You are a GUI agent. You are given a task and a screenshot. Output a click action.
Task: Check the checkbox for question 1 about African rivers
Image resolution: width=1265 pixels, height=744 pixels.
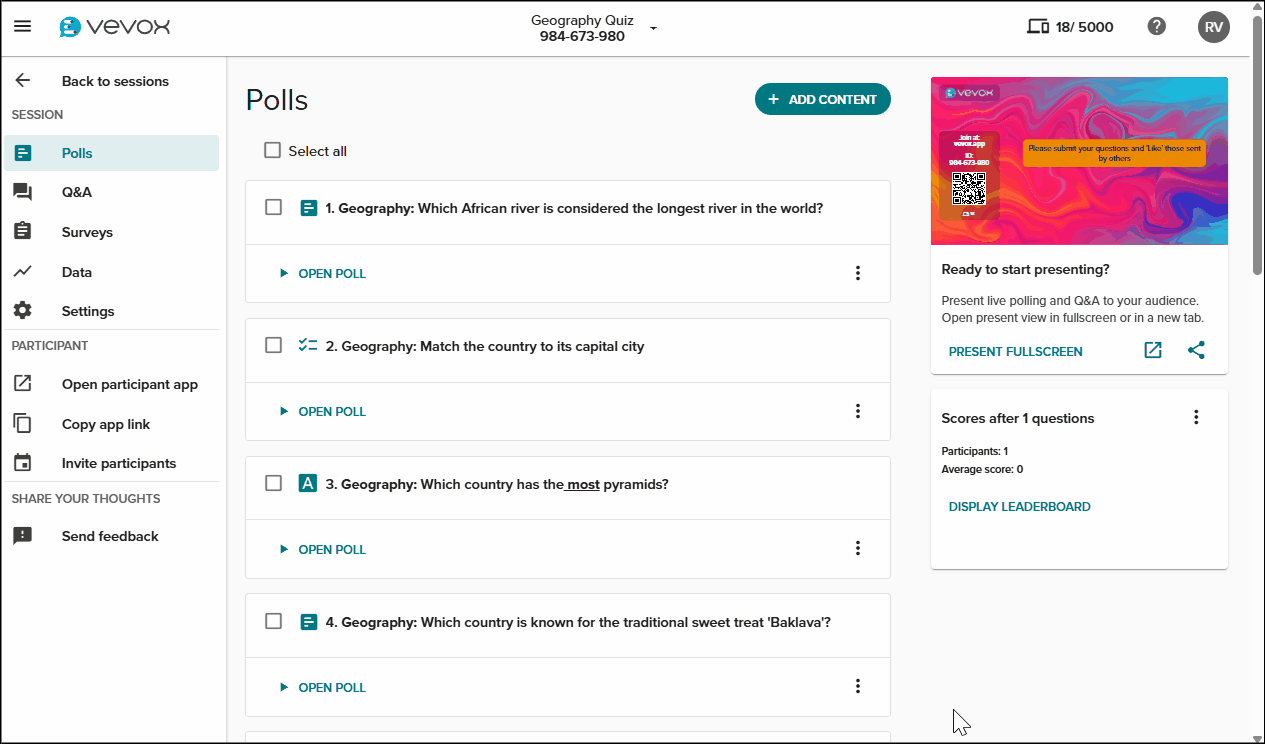pos(273,207)
